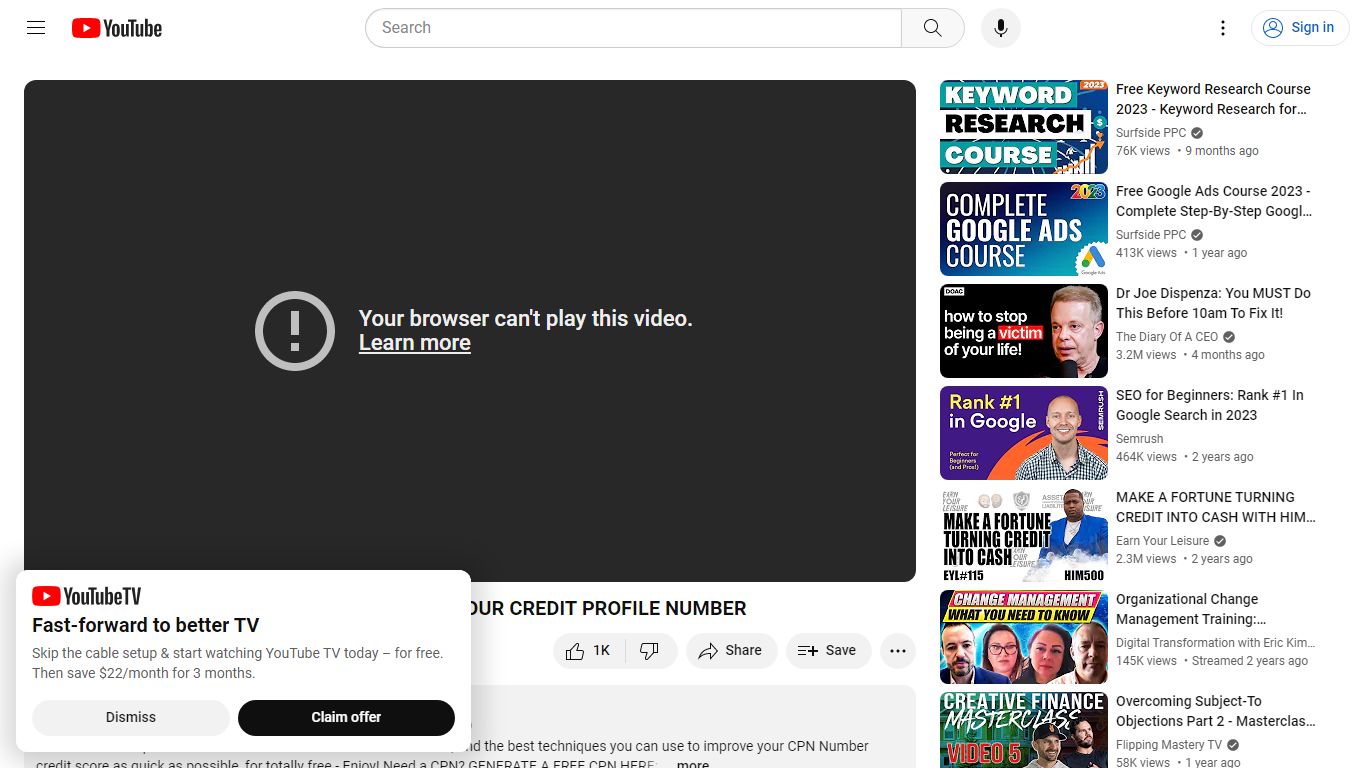The height and width of the screenshot is (768, 1366).
Task: Open Rank #1 in Google thumbnail
Action: pos(1024,433)
